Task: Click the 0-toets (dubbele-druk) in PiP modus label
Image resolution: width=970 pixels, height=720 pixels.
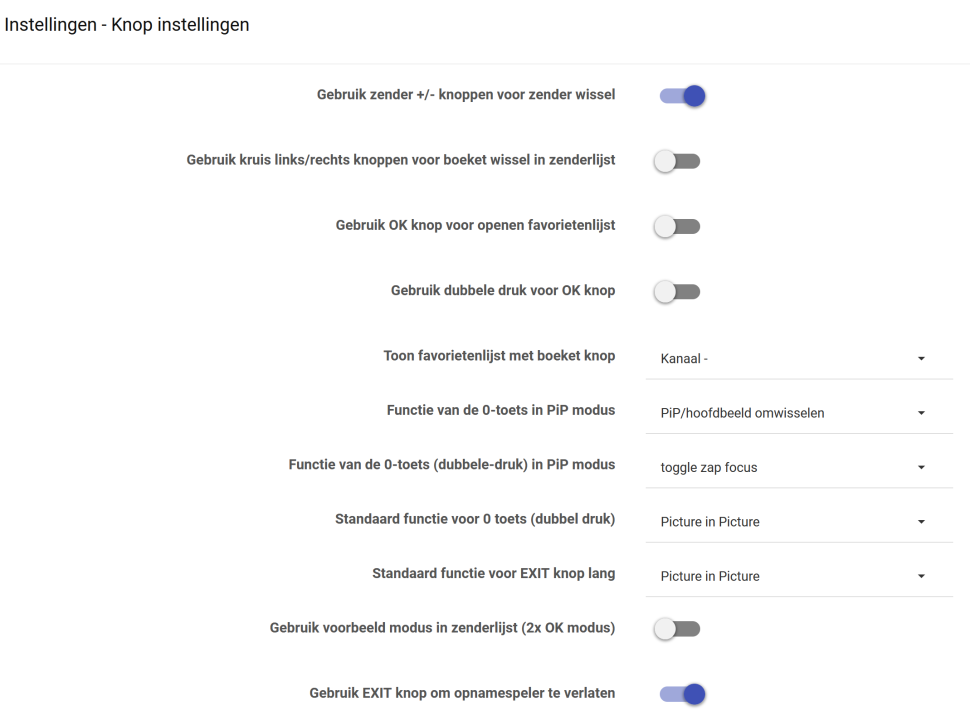Action: click(452, 464)
